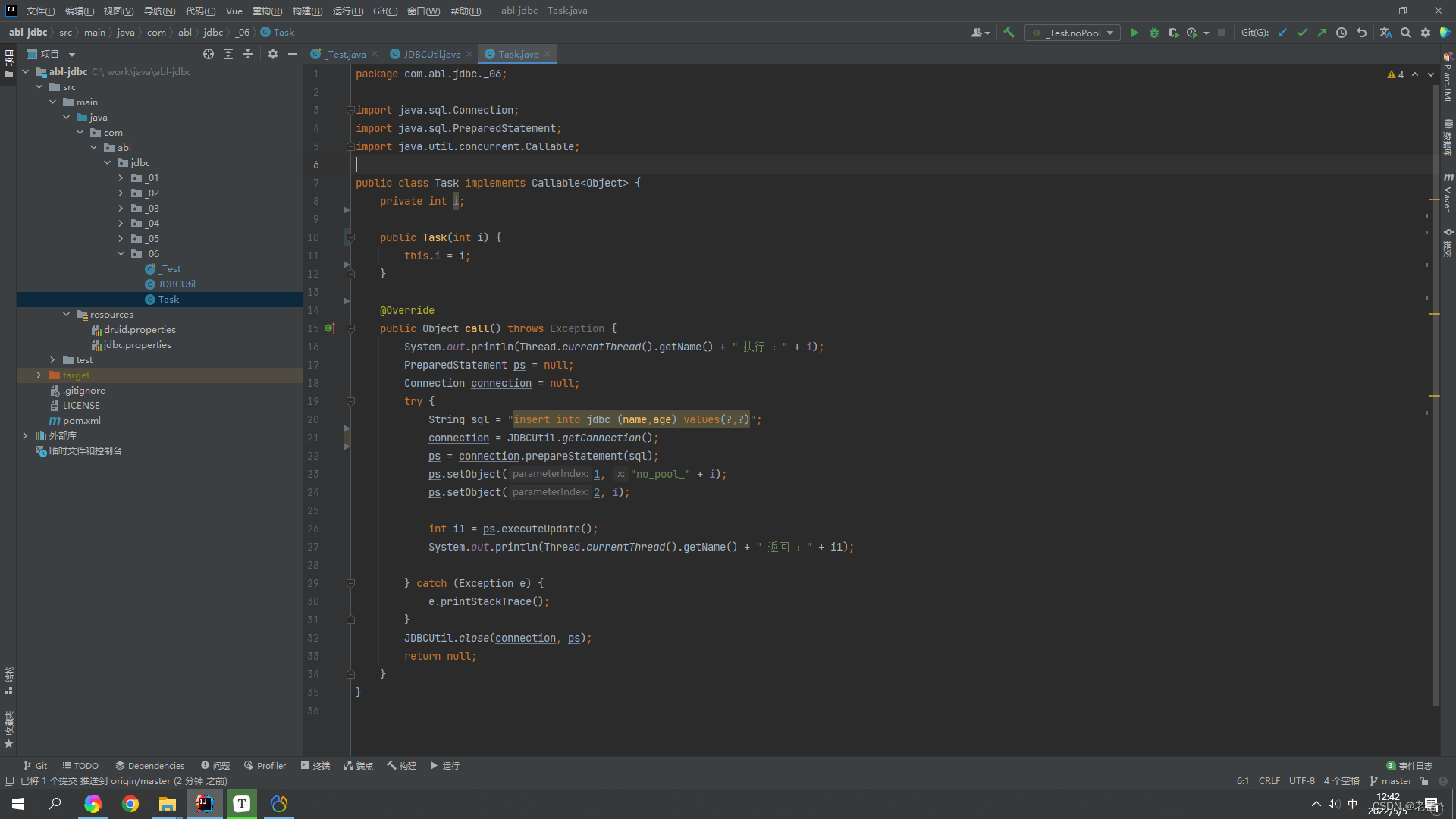The height and width of the screenshot is (819, 1456).
Task: Fold the try block at line 19
Action: click(x=350, y=401)
